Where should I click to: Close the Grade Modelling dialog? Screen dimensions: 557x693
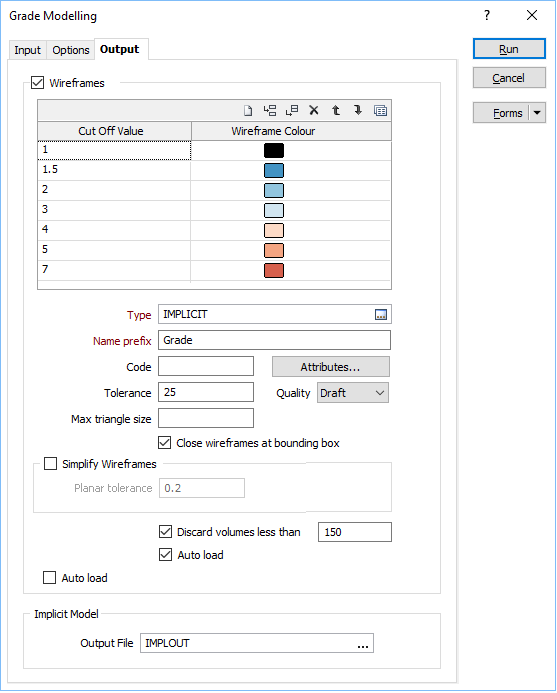[532, 15]
